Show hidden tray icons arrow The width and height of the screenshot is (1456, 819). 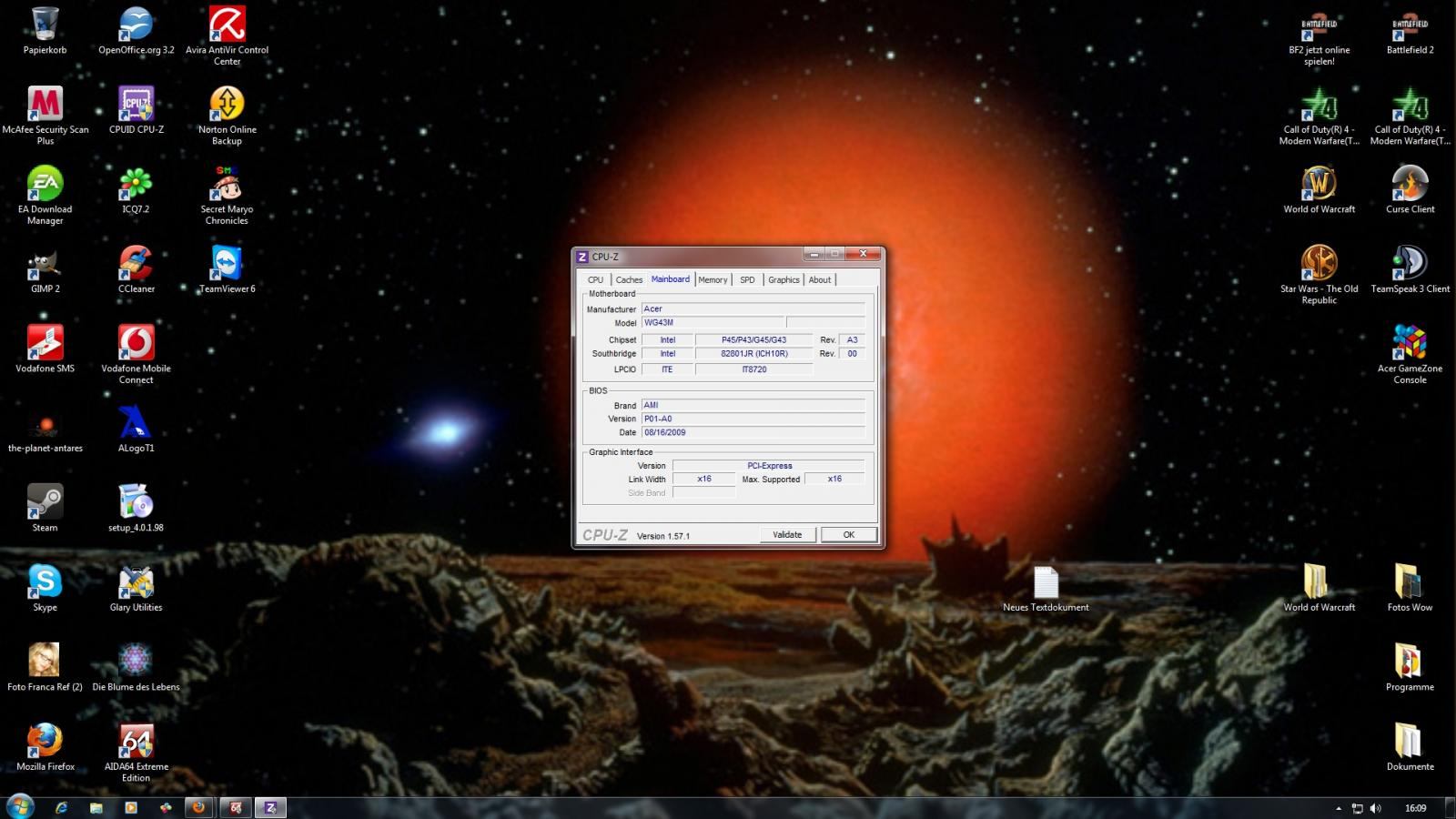(x=1339, y=808)
